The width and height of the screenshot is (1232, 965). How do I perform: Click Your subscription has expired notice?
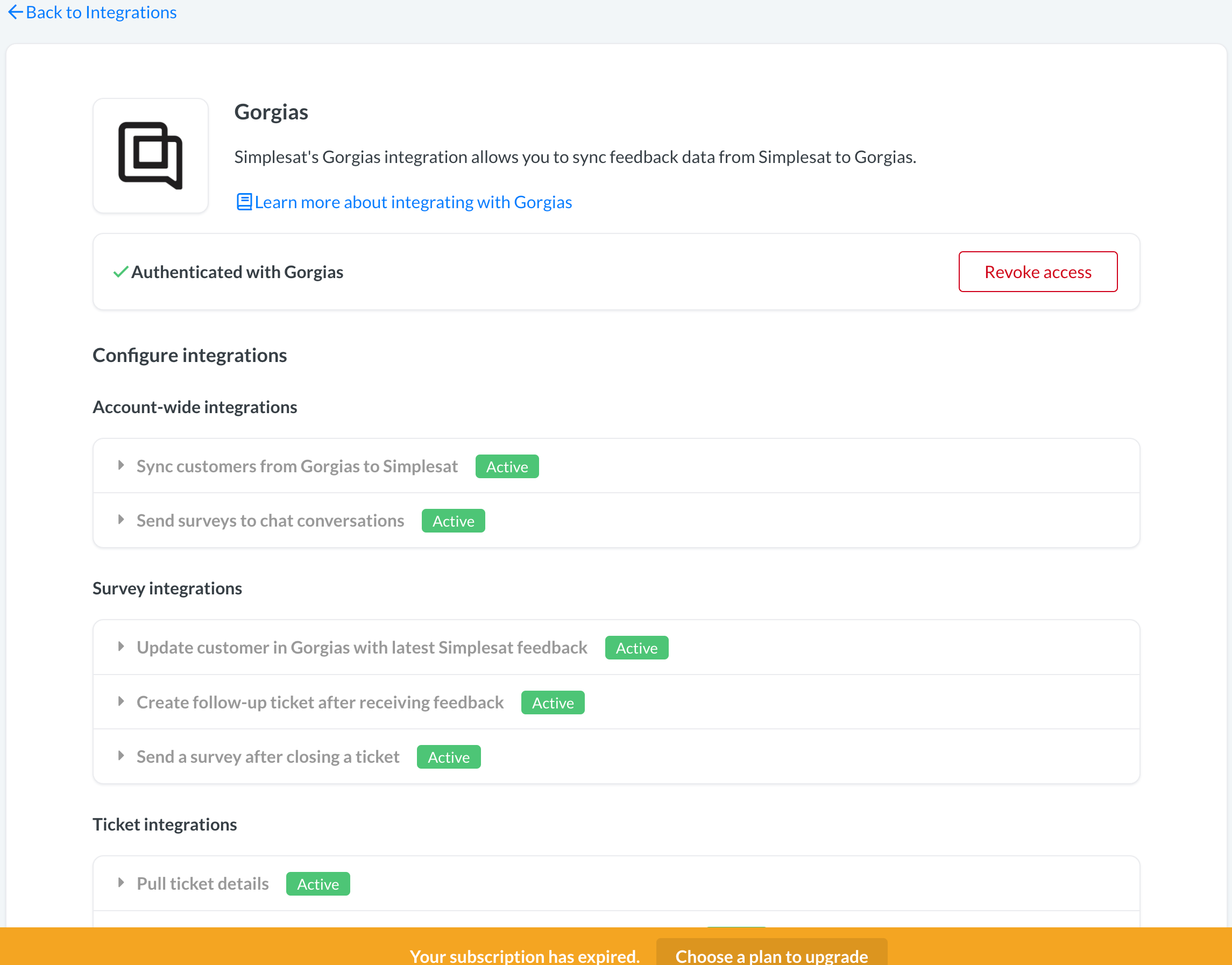coord(525,955)
